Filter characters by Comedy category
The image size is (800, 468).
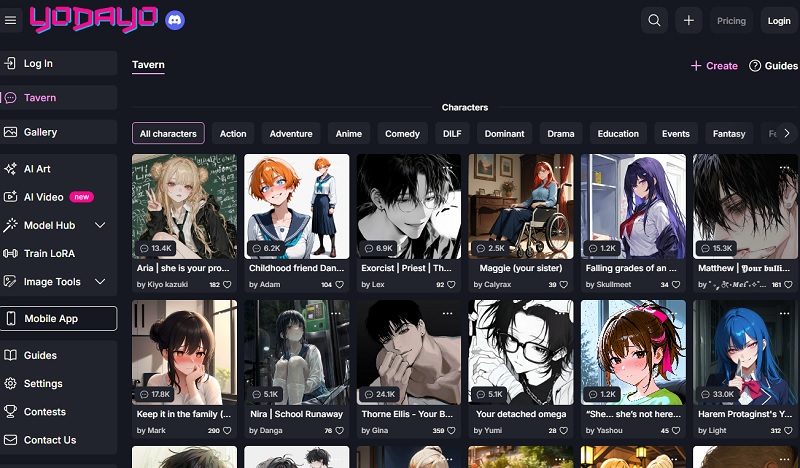pos(402,133)
